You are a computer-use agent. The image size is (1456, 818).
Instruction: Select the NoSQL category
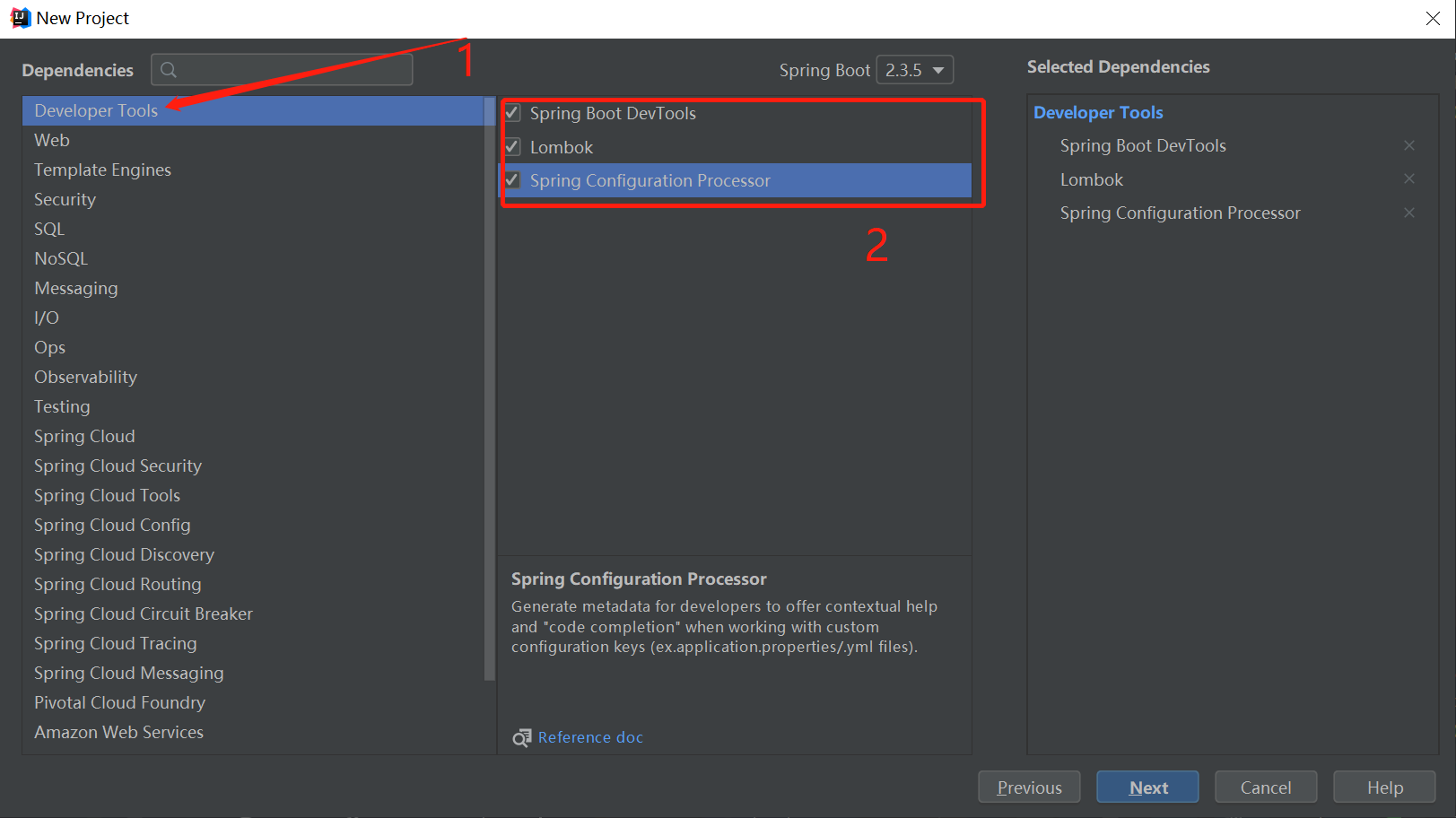tap(253, 258)
